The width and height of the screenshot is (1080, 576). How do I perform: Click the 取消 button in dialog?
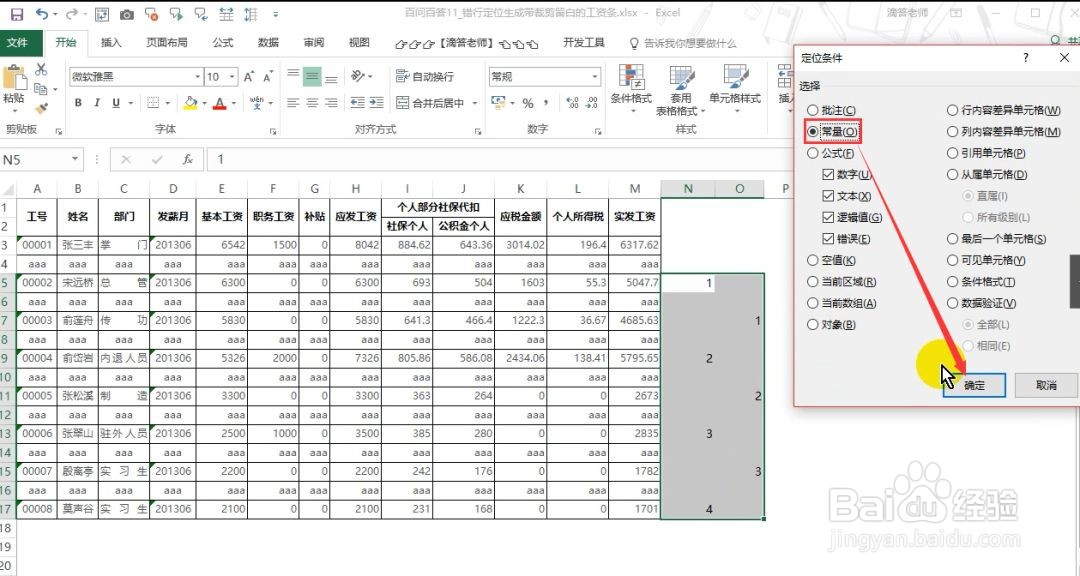1046,386
